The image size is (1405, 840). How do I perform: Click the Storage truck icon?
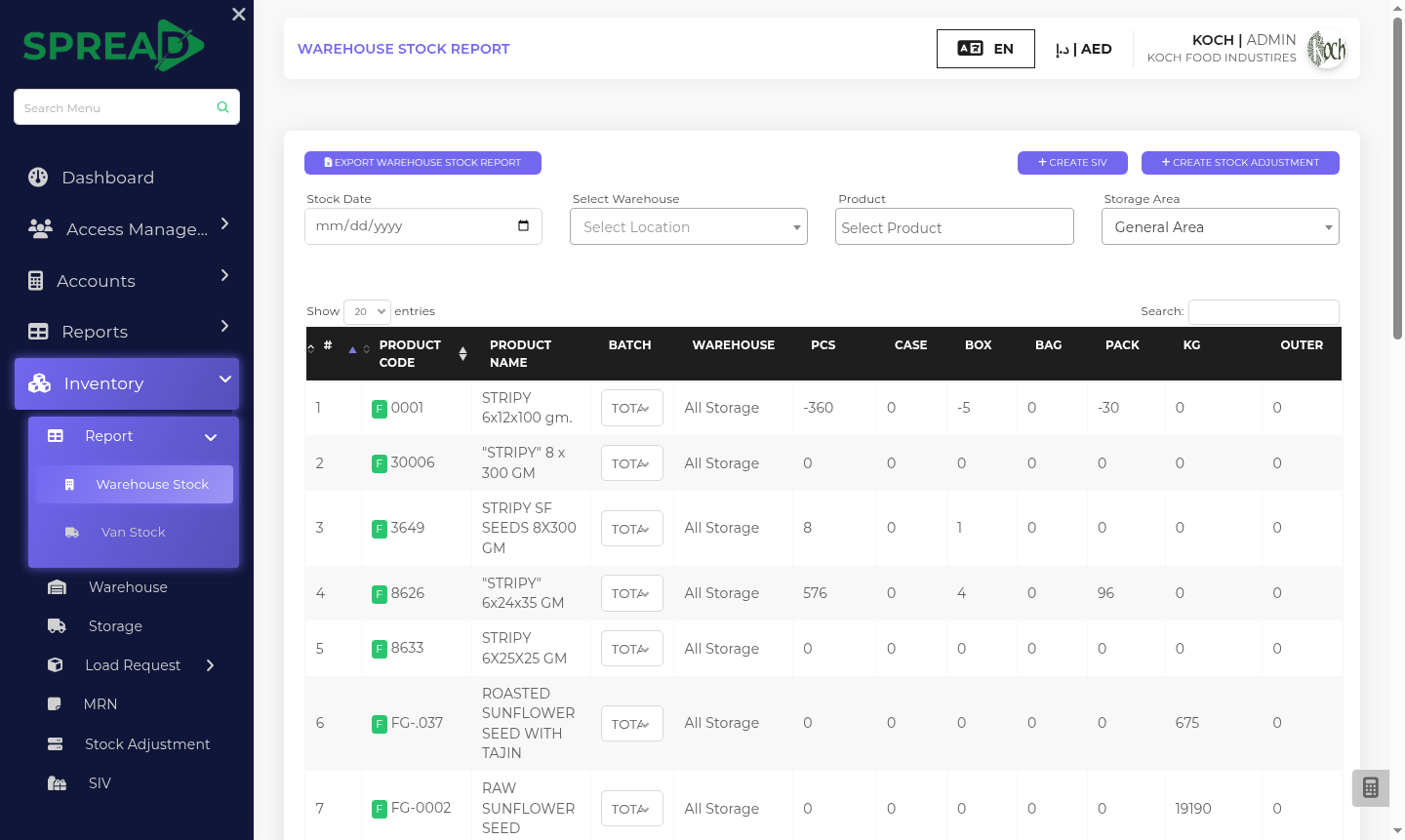(x=58, y=626)
